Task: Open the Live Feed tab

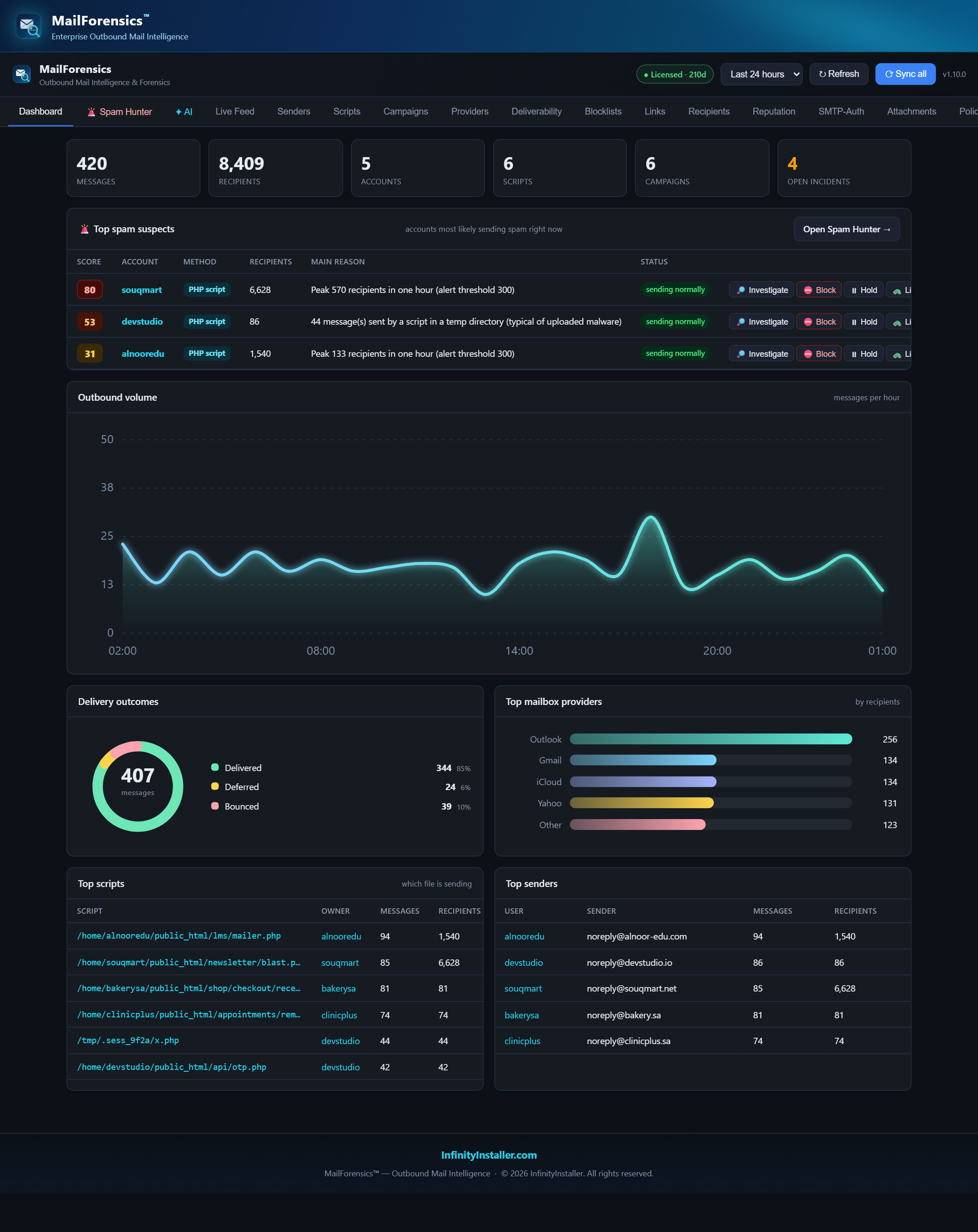Action: point(235,111)
